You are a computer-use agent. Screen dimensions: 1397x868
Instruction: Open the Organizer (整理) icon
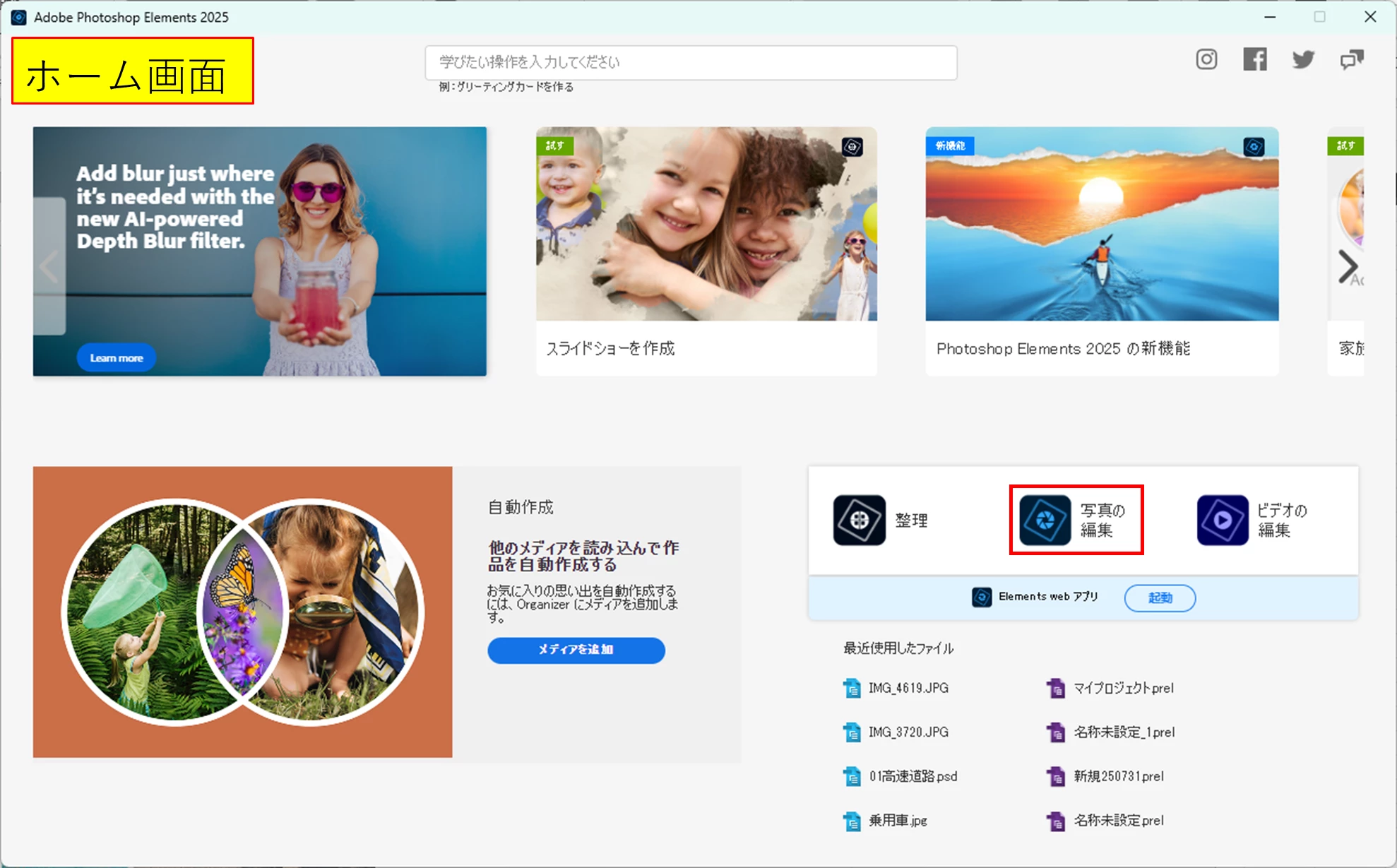click(x=859, y=521)
